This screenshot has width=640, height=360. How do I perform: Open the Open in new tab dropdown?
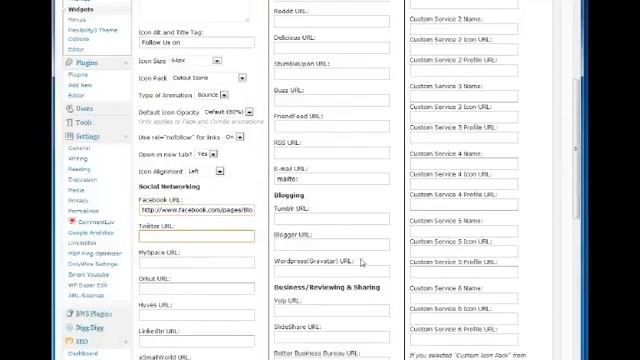213,154
